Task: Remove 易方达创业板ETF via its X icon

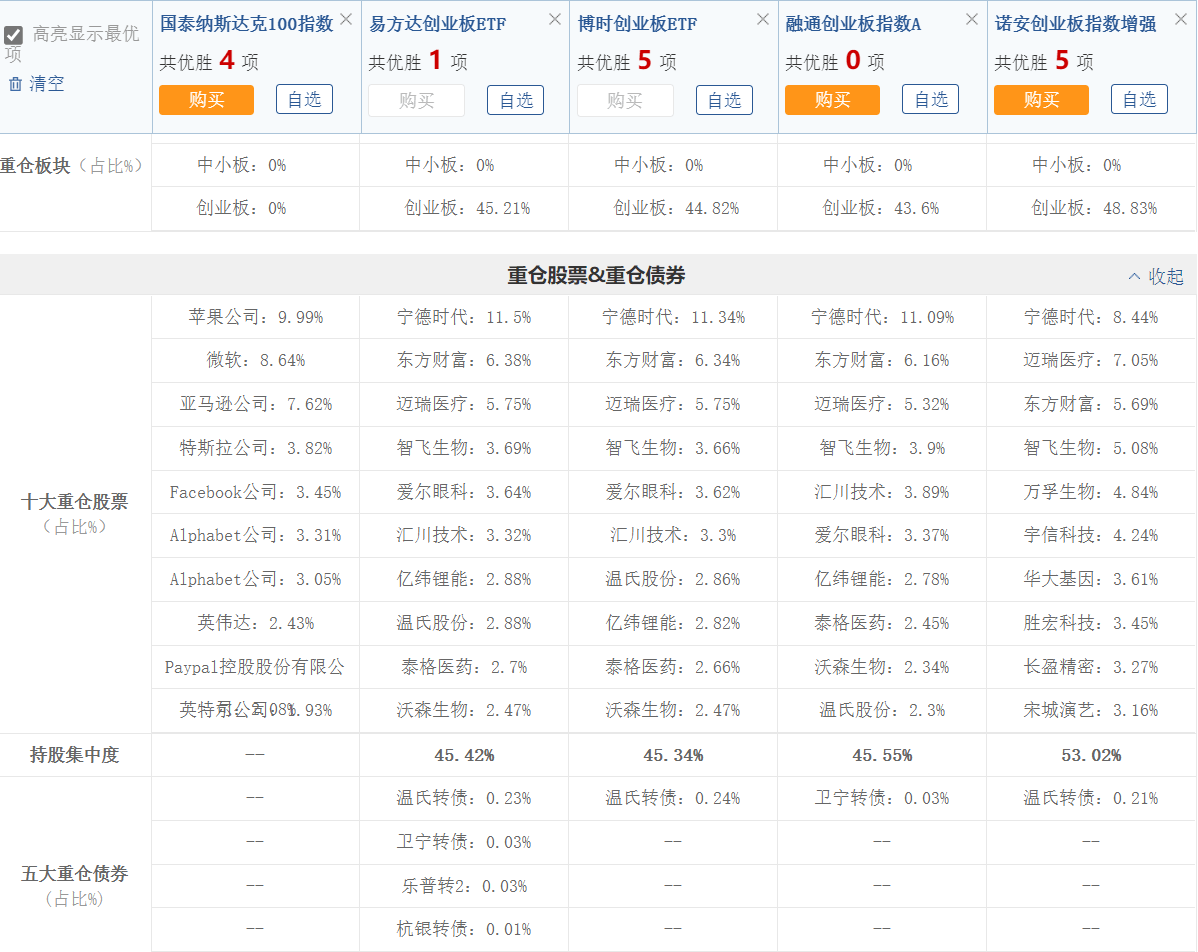Action: pos(555,18)
